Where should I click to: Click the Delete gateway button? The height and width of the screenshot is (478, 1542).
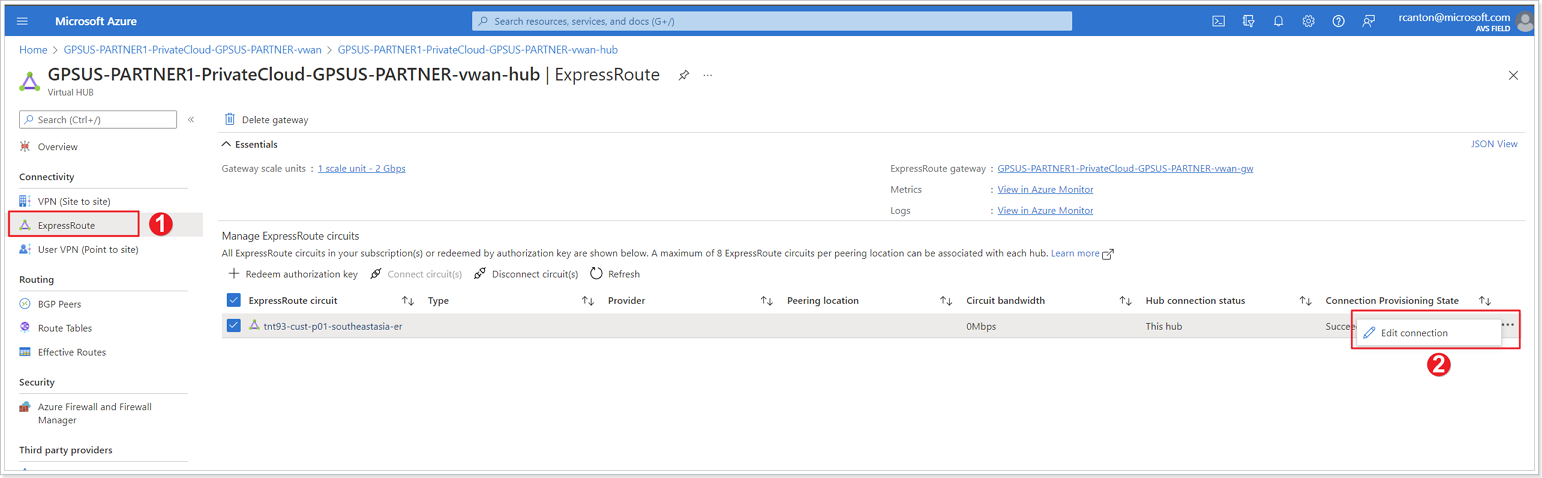(x=266, y=120)
